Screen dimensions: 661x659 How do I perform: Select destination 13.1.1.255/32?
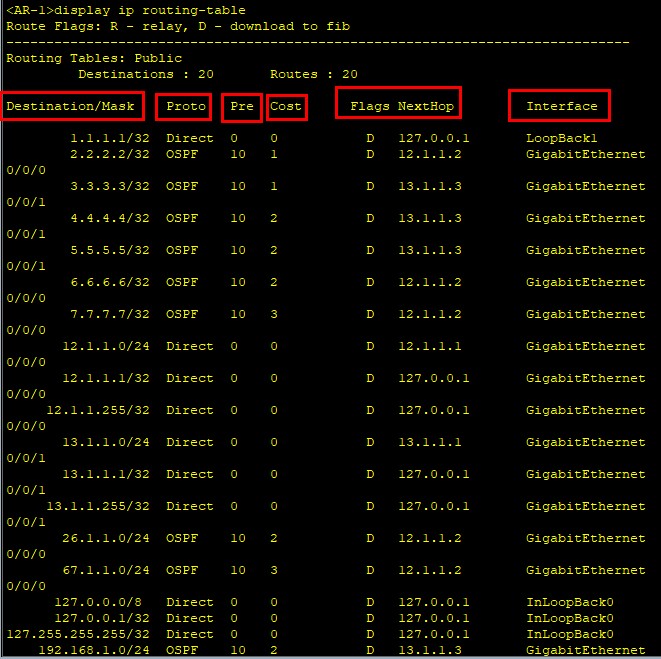(x=98, y=506)
